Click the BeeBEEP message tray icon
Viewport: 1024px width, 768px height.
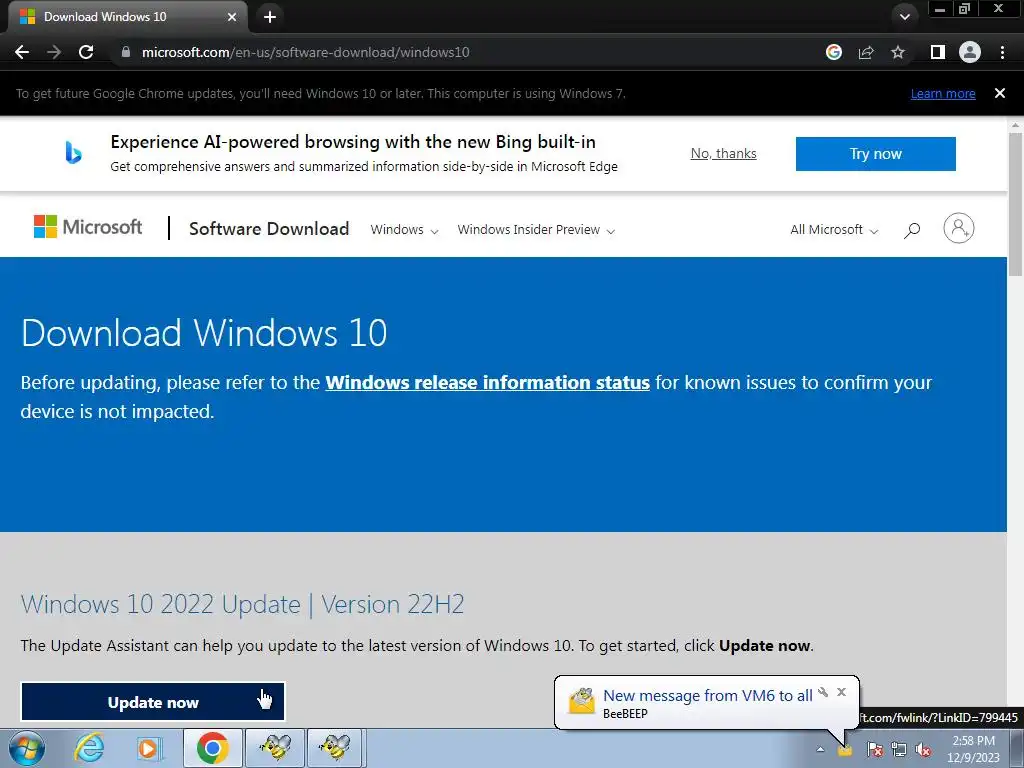tap(845, 750)
